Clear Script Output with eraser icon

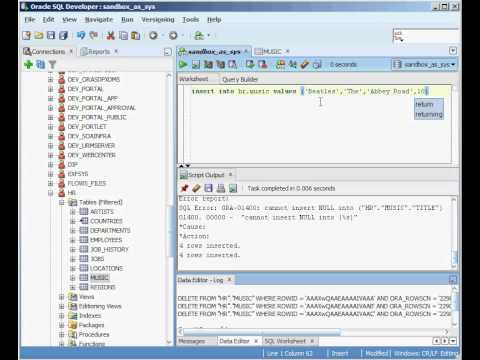click(196, 188)
